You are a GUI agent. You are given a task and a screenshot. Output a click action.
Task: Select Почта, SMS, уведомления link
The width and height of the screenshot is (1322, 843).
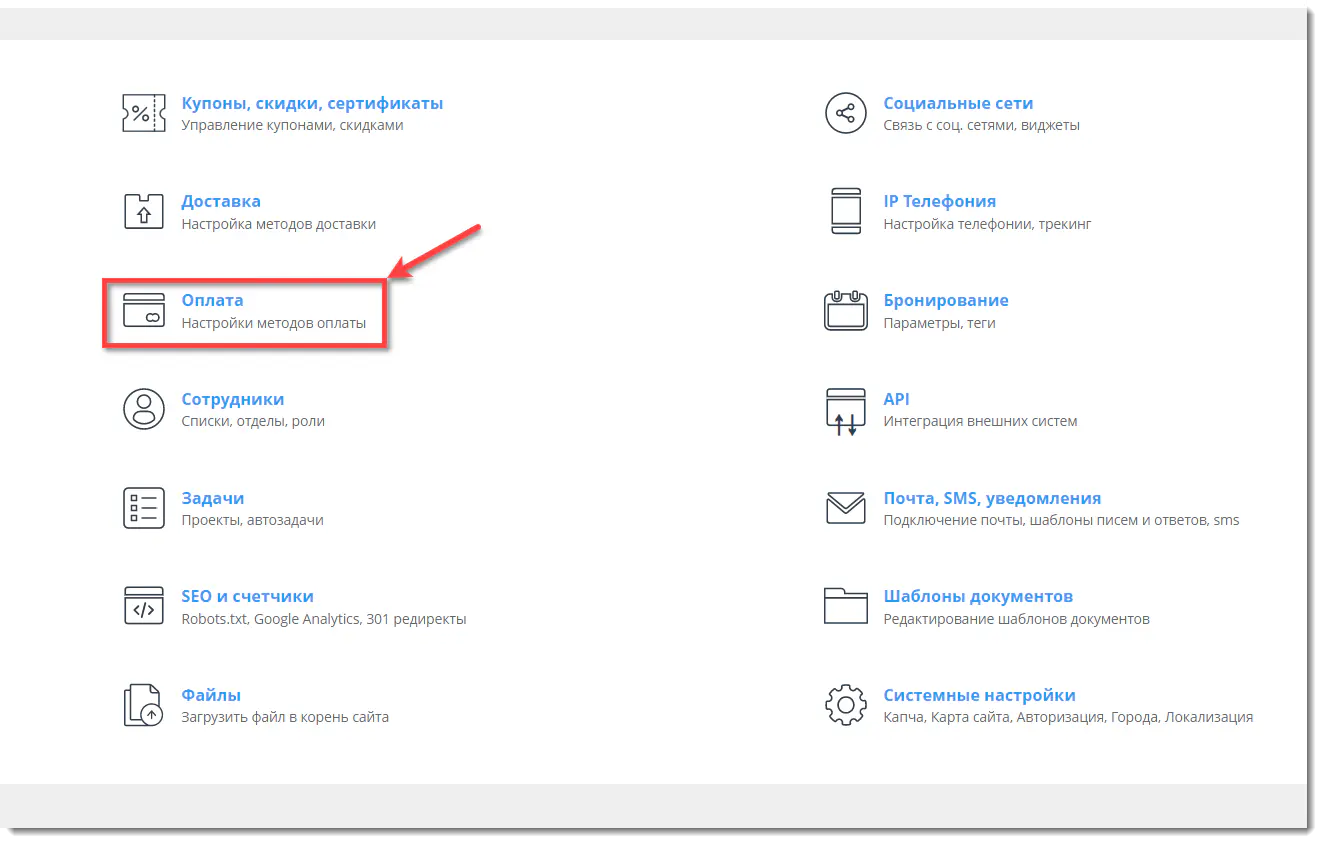point(992,498)
